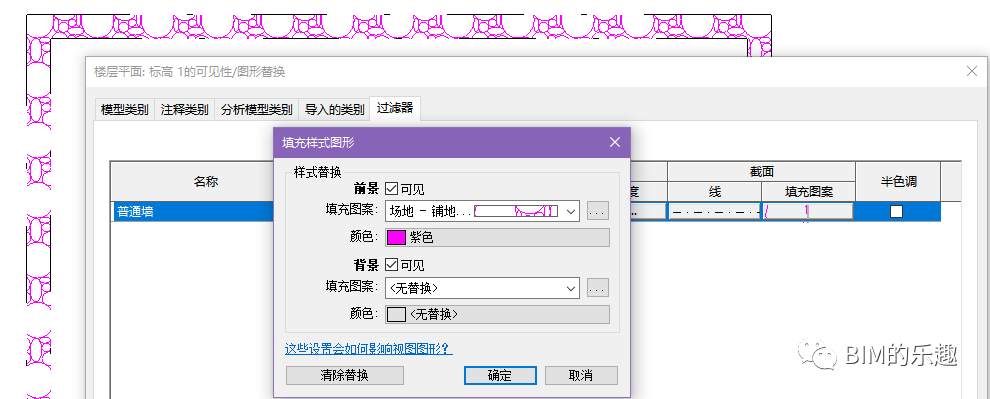
Task: Open the 分析模型类别 tab
Action: pyautogui.click(x=256, y=110)
